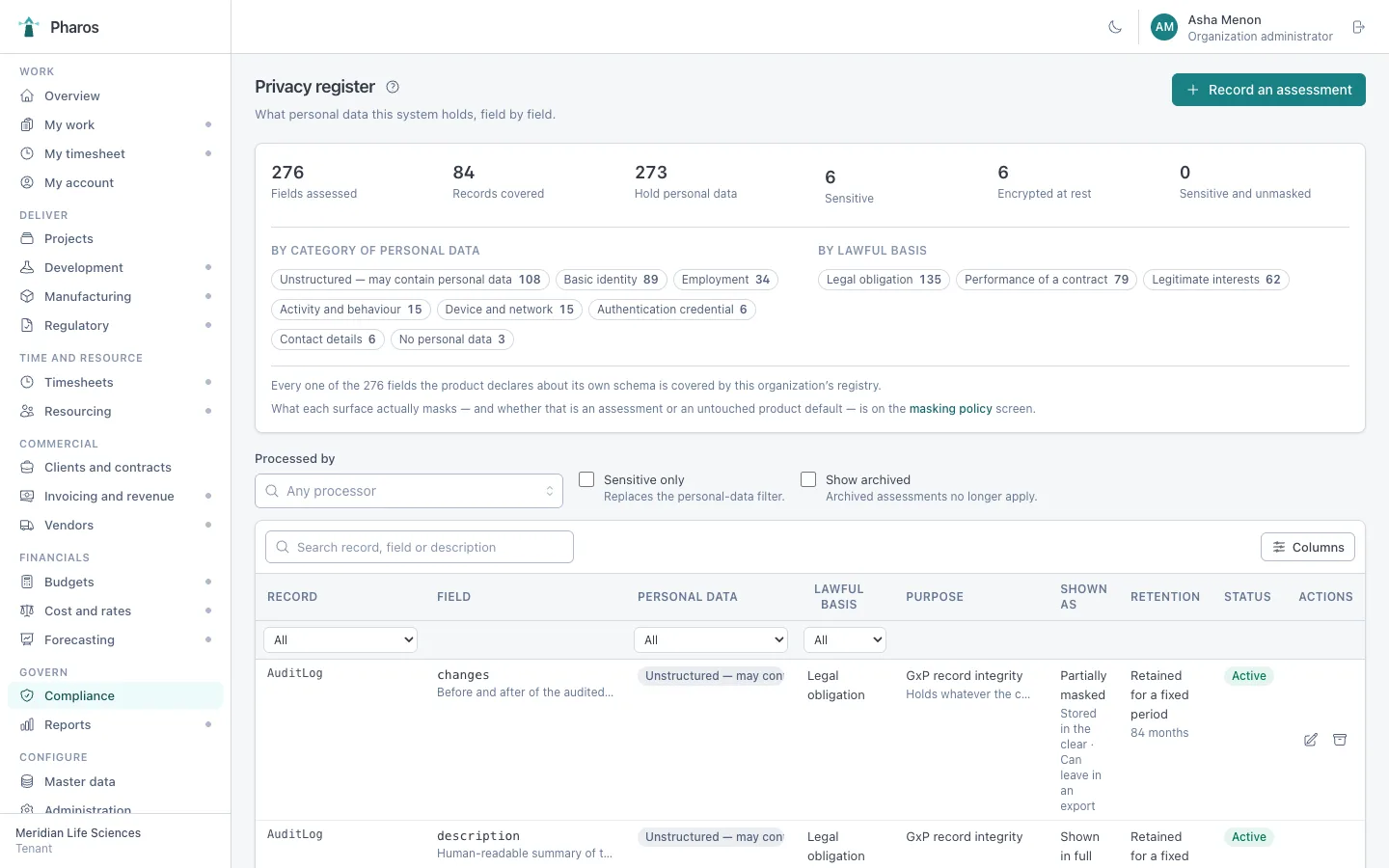Image resolution: width=1389 pixels, height=868 pixels.
Task: Click the My timesheet clock icon
Action: tap(27, 153)
